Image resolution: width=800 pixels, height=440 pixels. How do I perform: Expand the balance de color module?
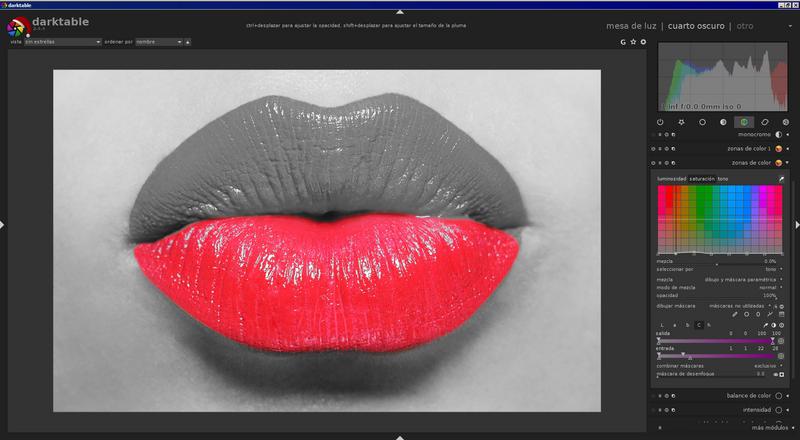point(788,396)
